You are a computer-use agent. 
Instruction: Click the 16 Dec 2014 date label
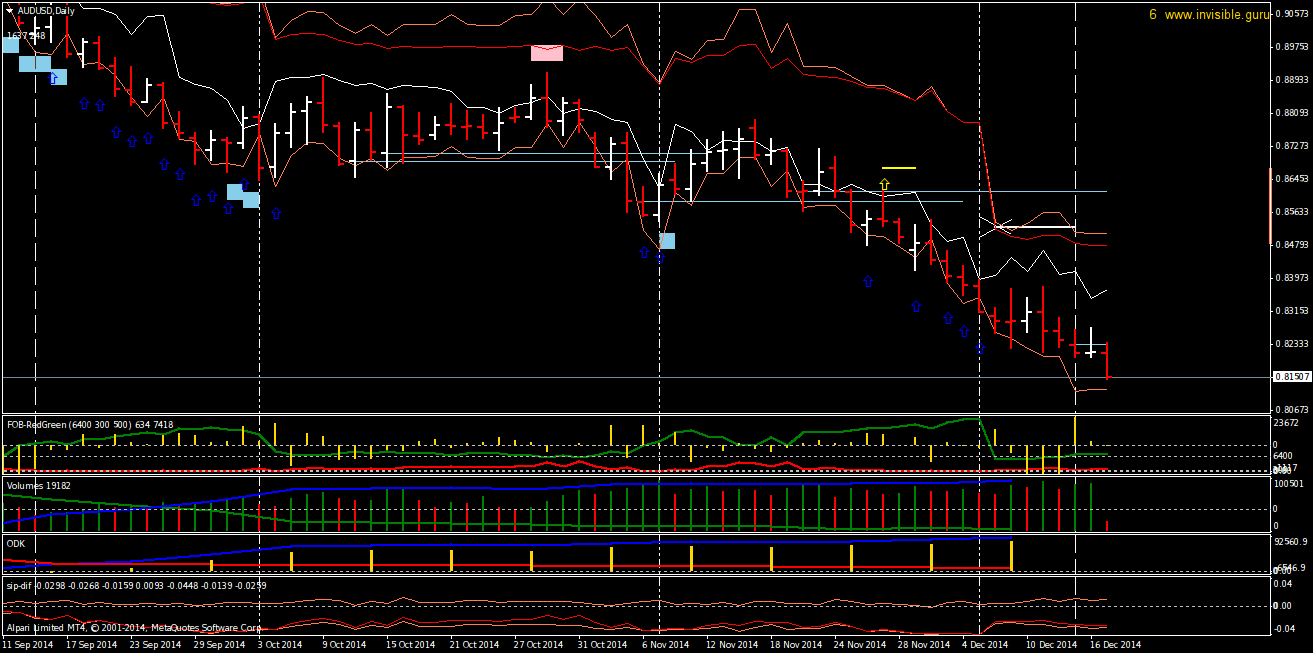point(1115,645)
